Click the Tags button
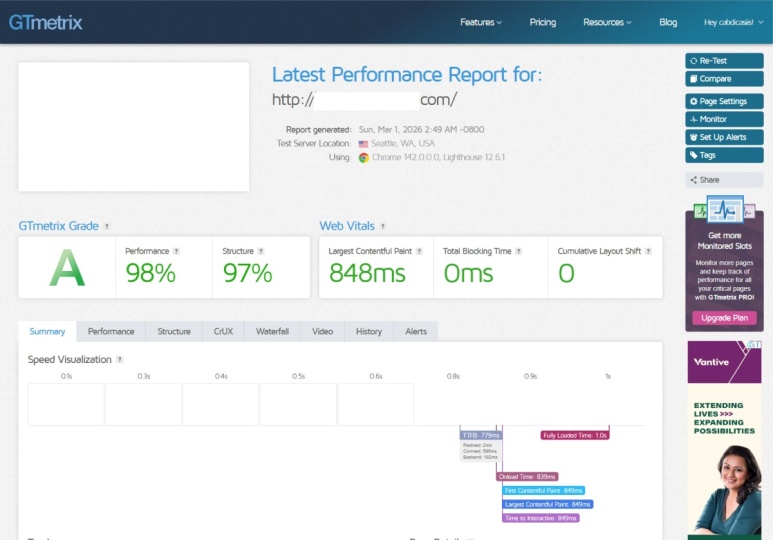This screenshot has width=773, height=540. tap(724, 155)
